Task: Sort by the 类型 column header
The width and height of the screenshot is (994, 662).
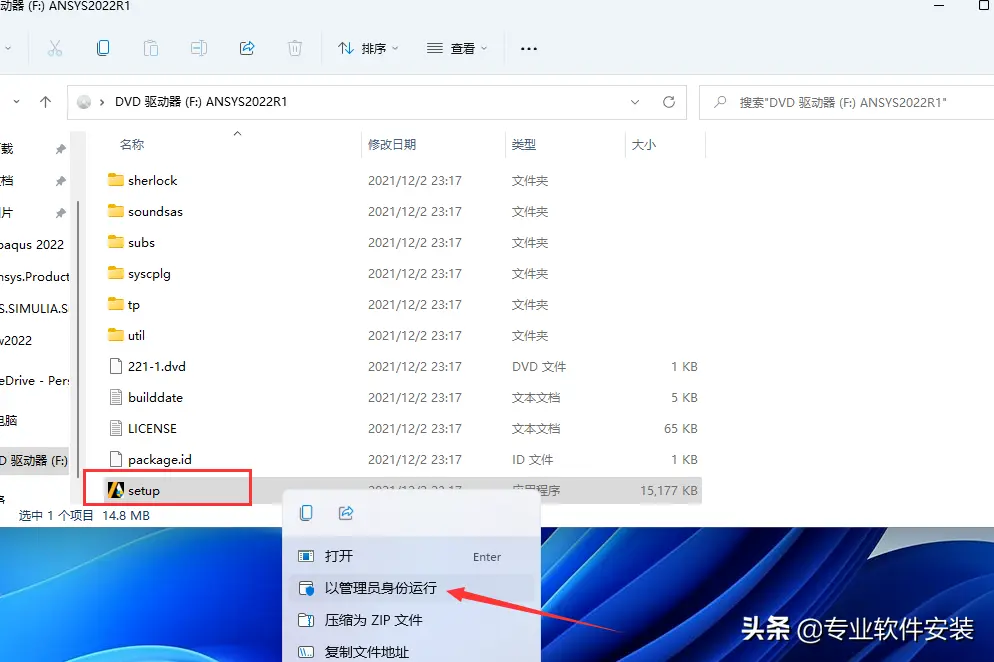Action: (524, 145)
